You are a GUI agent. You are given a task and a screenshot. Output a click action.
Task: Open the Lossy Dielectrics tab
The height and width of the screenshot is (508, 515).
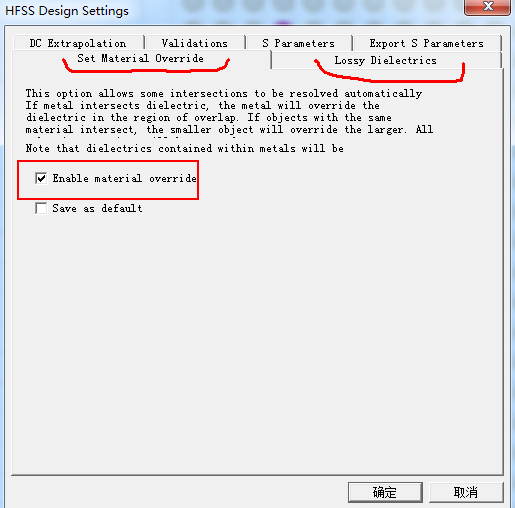pos(386,60)
